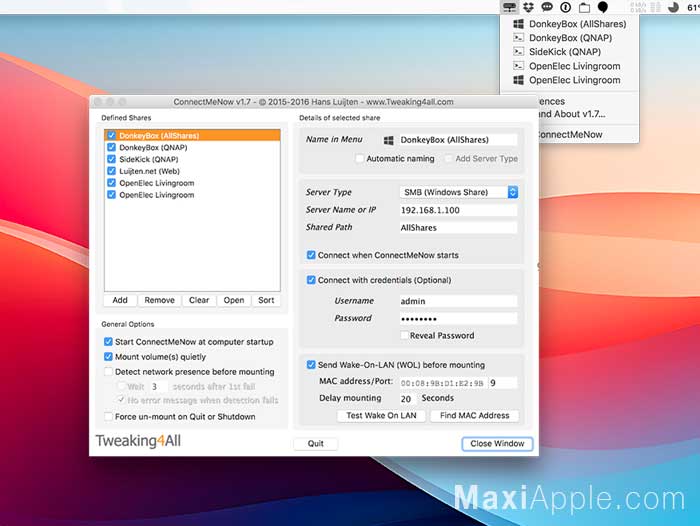Click the memory bars indicator in menu bar
Viewport: 700px width, 526px height.
pyautogui.click(x=655, y=7)
